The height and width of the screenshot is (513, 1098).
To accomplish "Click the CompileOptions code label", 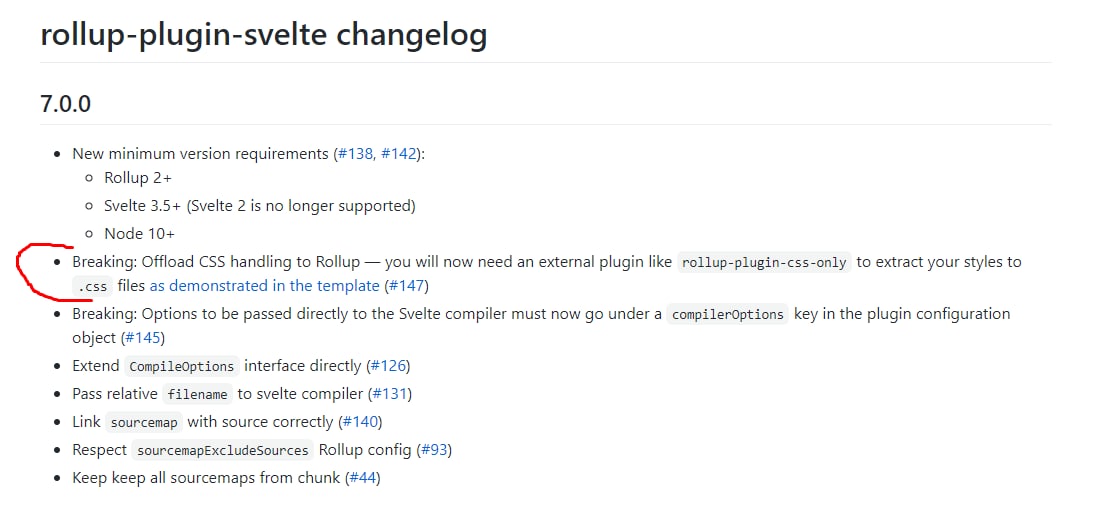I will tap(182, 366).
